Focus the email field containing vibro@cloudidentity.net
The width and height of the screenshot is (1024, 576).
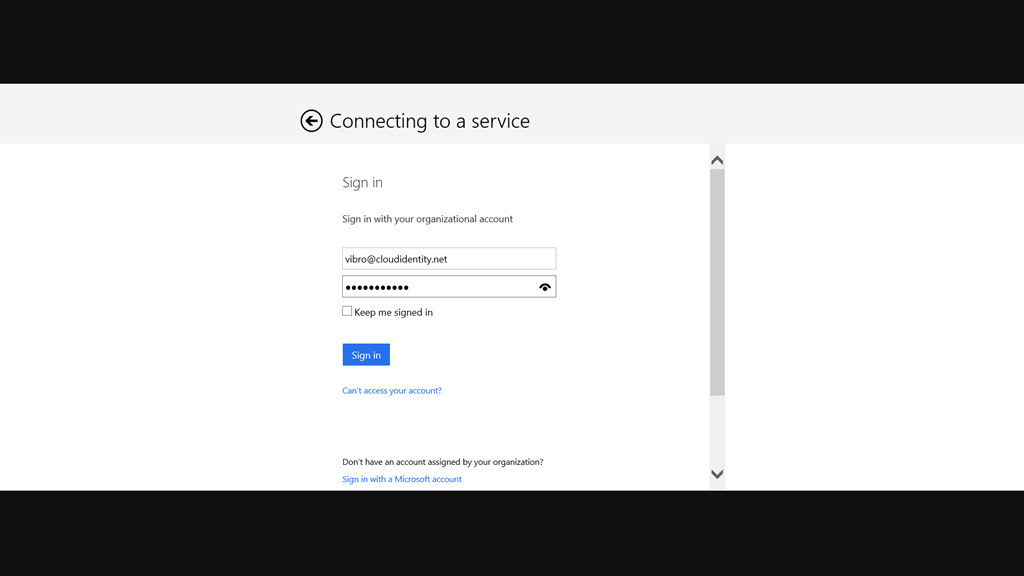(x=449, y=259)
